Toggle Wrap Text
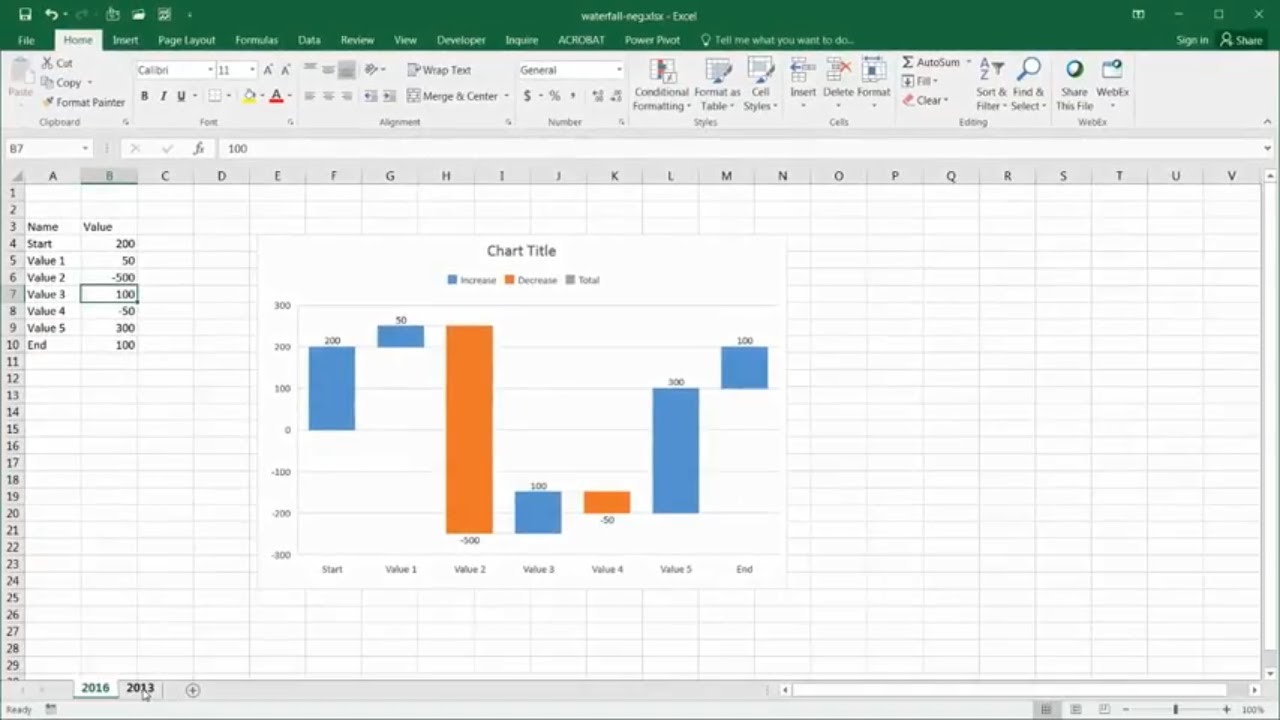Viewport: 1280px width, 720px height. (439, 70)
